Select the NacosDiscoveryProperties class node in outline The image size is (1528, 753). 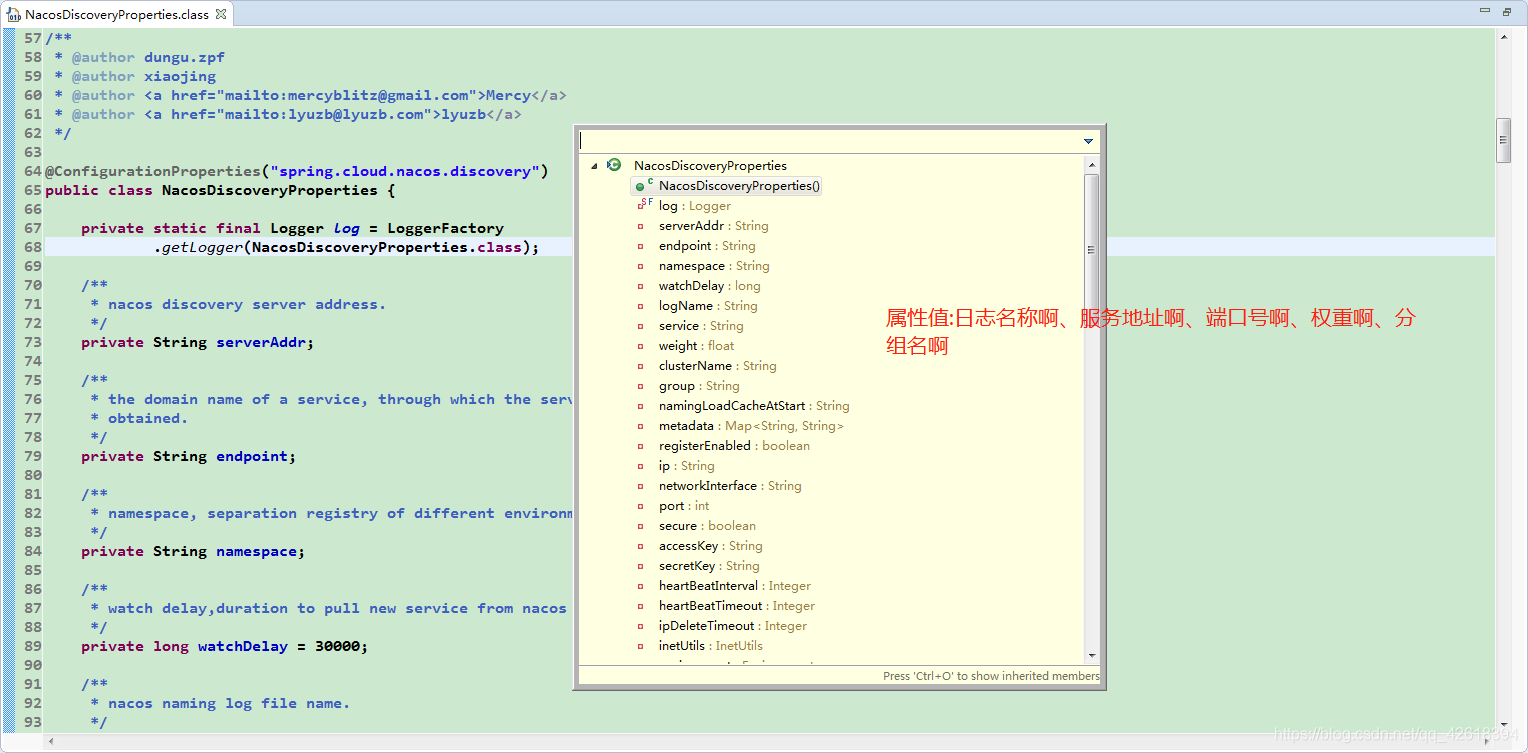[710, 166]
